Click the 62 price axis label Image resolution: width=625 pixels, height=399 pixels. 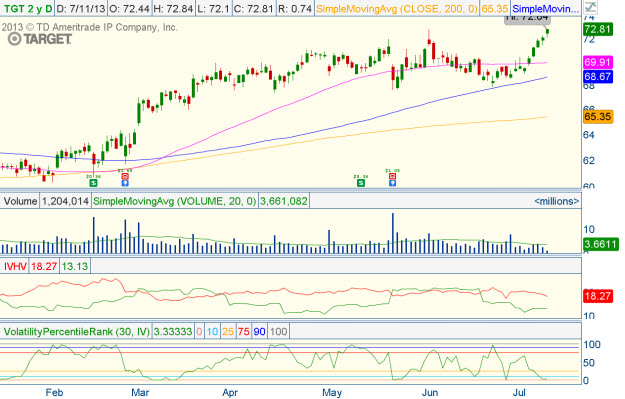pos(589,161)
